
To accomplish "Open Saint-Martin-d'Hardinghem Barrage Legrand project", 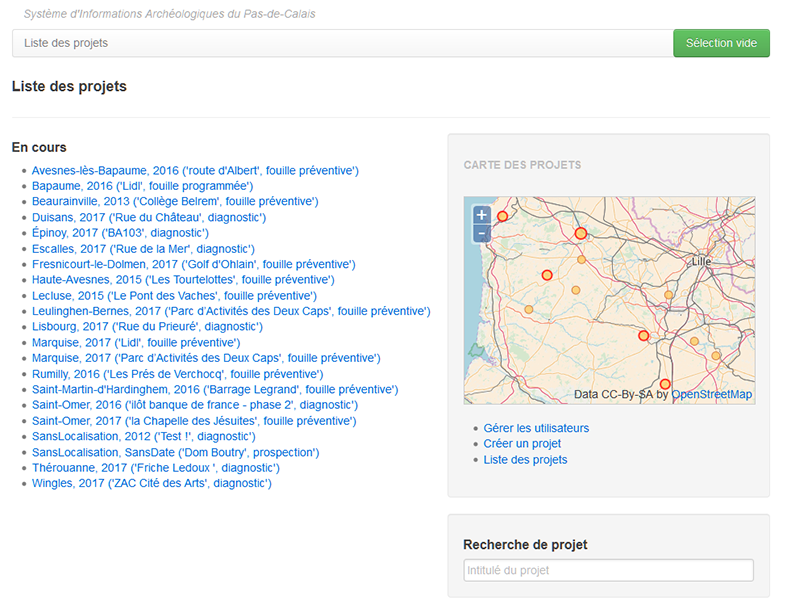I will click(215, 390).
